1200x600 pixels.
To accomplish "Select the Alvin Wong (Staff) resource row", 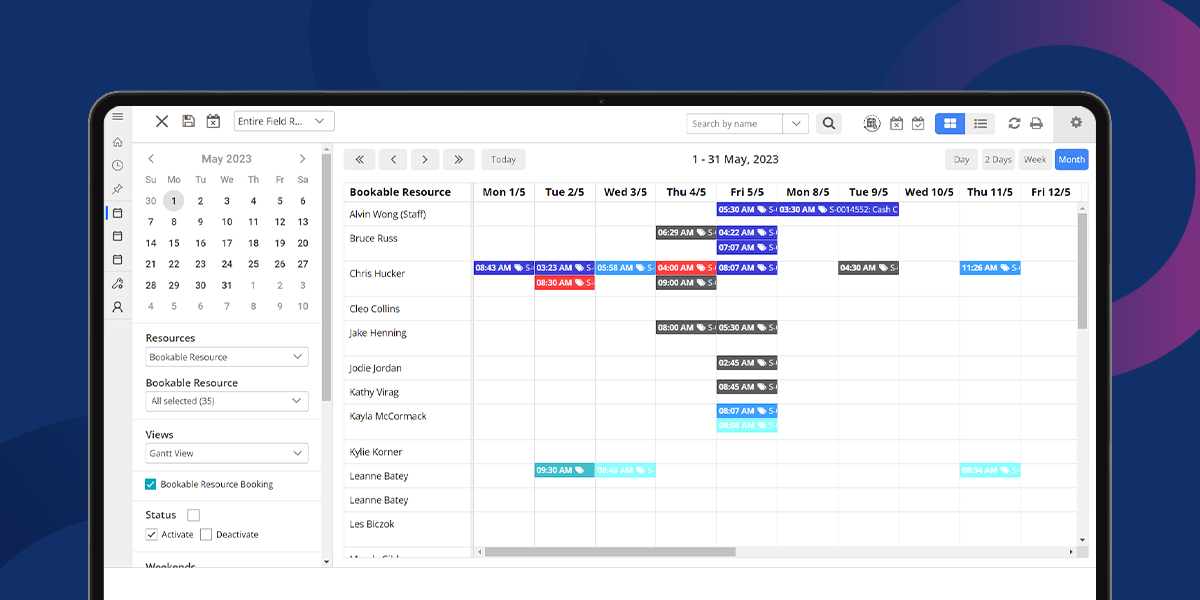I will point(408,214).
